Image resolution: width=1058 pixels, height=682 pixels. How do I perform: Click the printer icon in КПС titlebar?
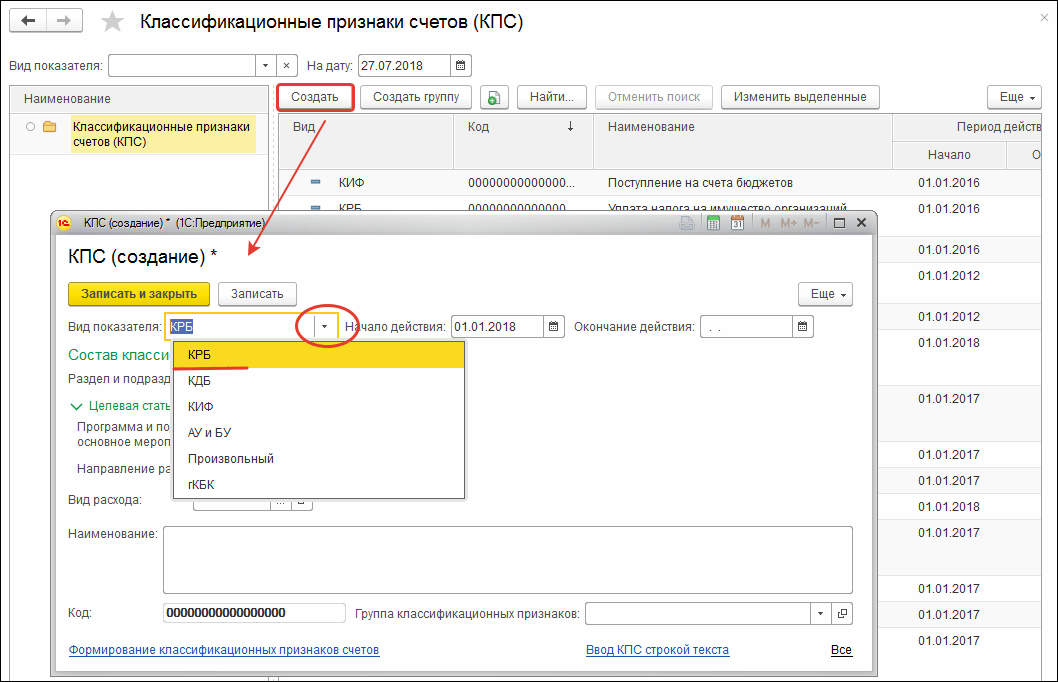click(x=687, y=223)
